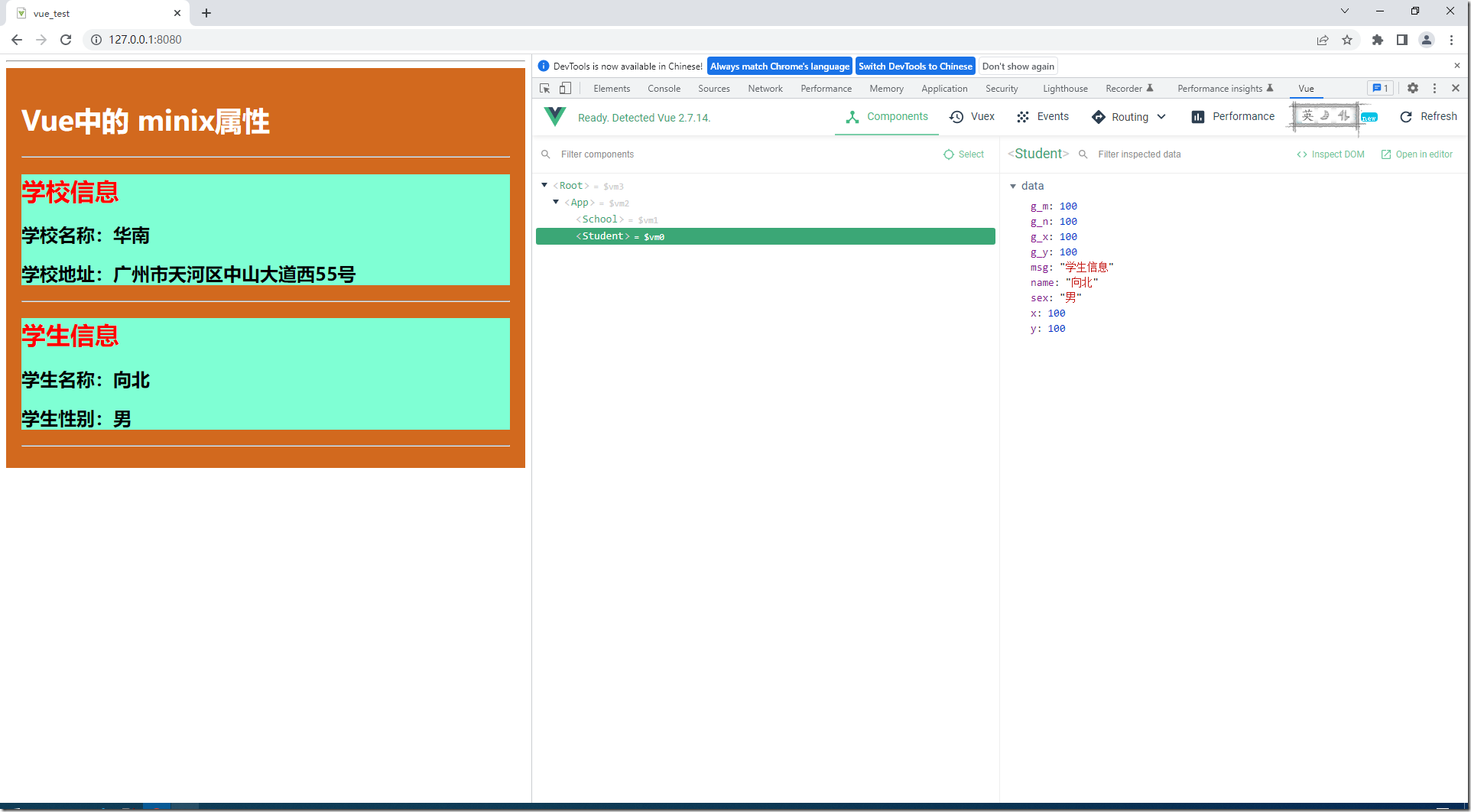Screen dimensions: 1471x812
Task: Open the extensions puzzle icon
Action: (1378, 40)
